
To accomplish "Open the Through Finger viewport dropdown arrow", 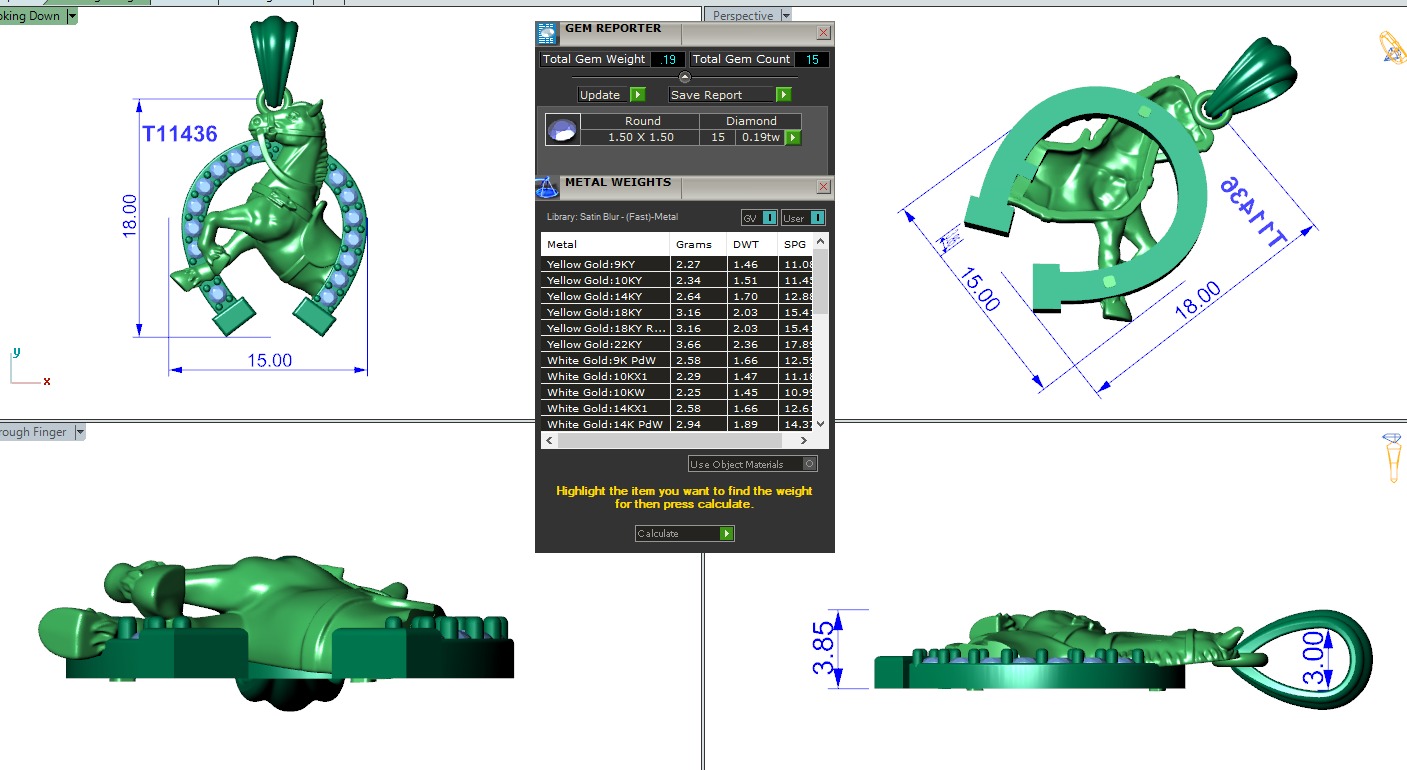I will [x=80, y=432].
